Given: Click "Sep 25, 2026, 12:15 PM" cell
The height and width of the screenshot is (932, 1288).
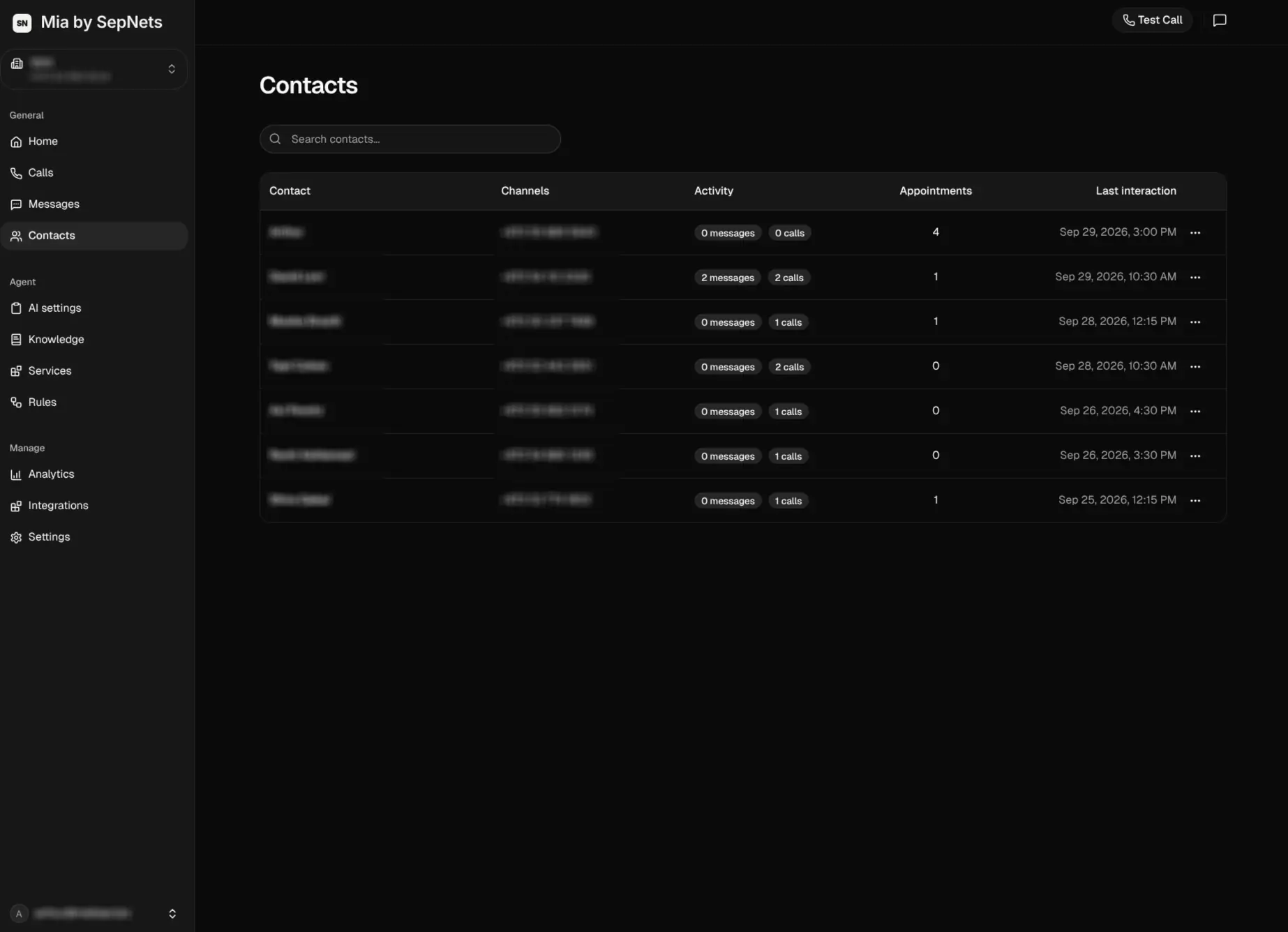Looking at the screenshot, I should [1117, 500].
